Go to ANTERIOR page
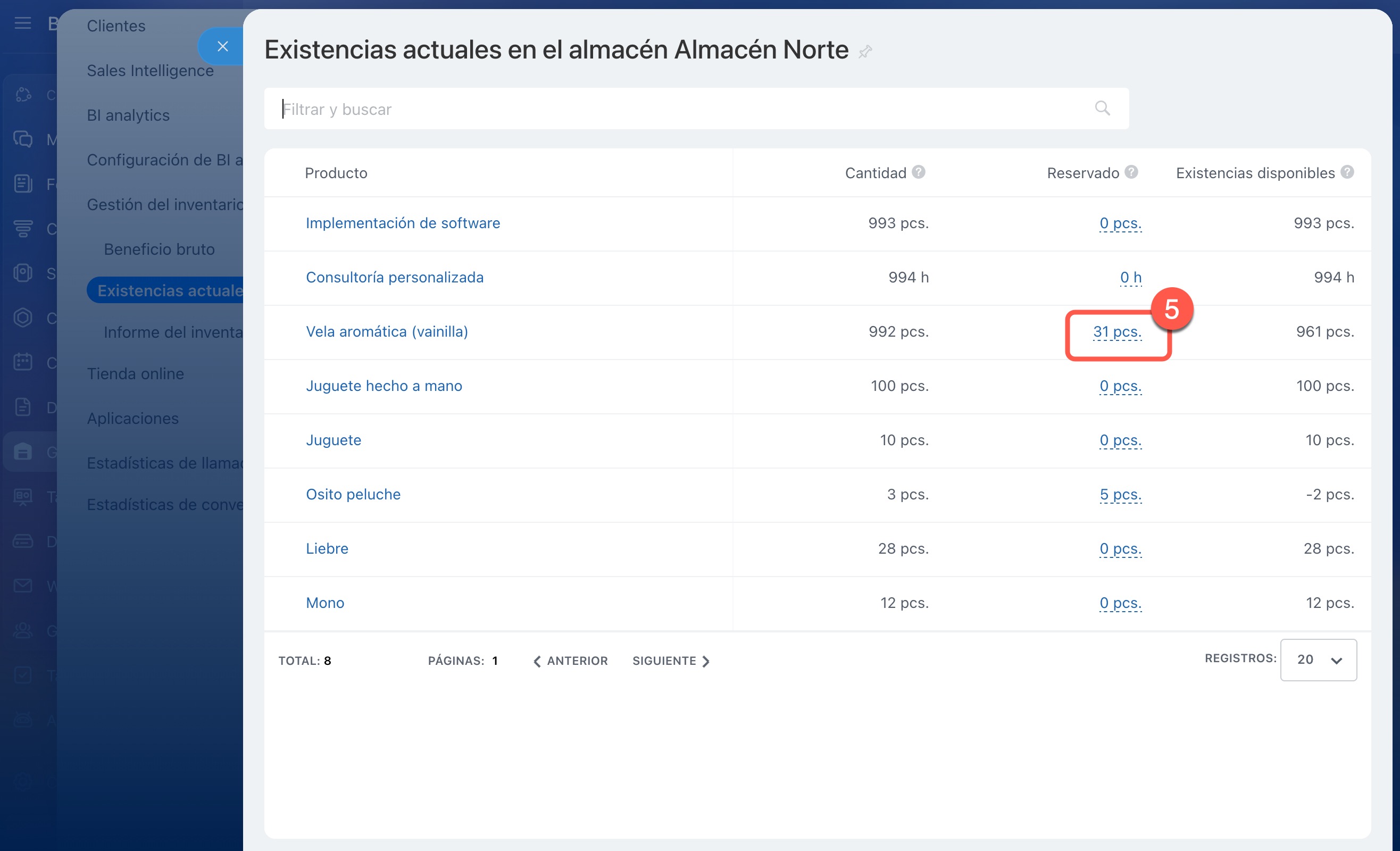Screen dimensions: 1400x851 (x=570, y=661)
